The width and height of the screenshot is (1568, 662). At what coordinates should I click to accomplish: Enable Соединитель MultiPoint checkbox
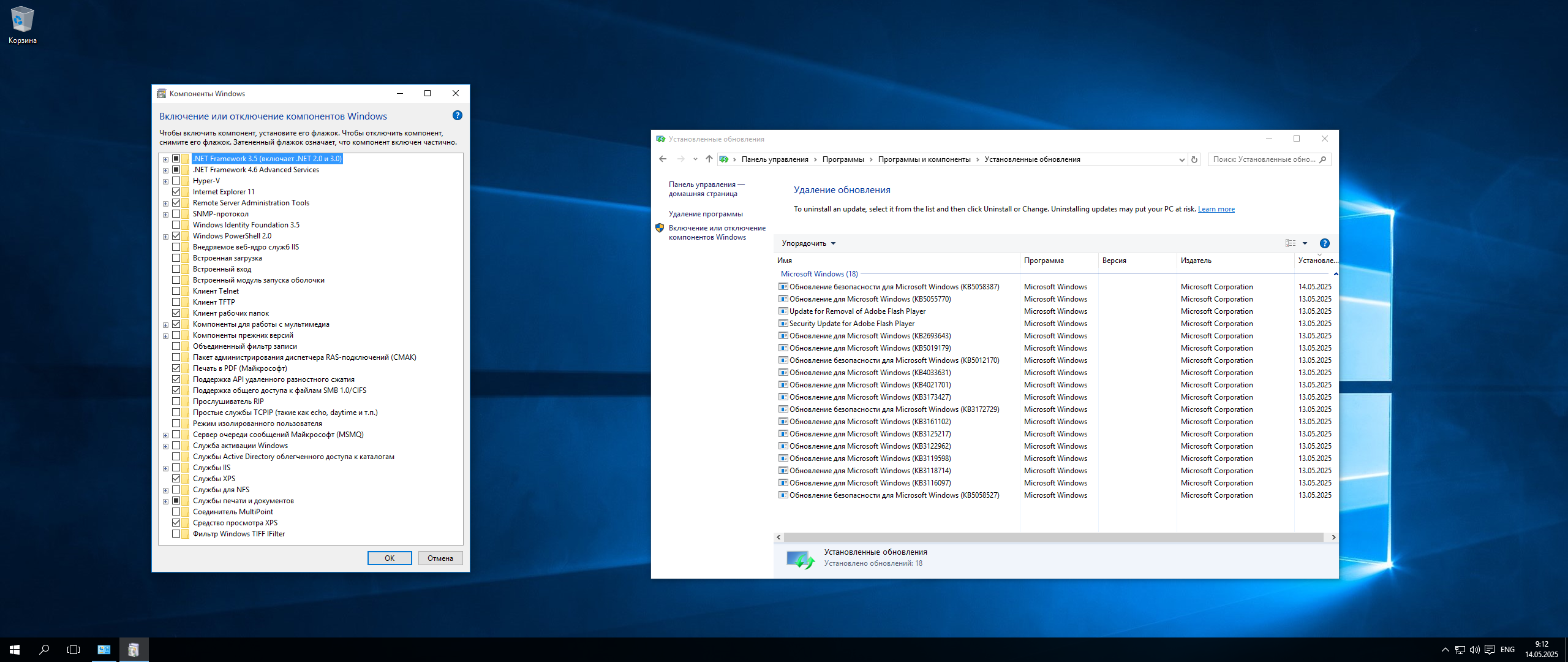(x=176, y=512)
